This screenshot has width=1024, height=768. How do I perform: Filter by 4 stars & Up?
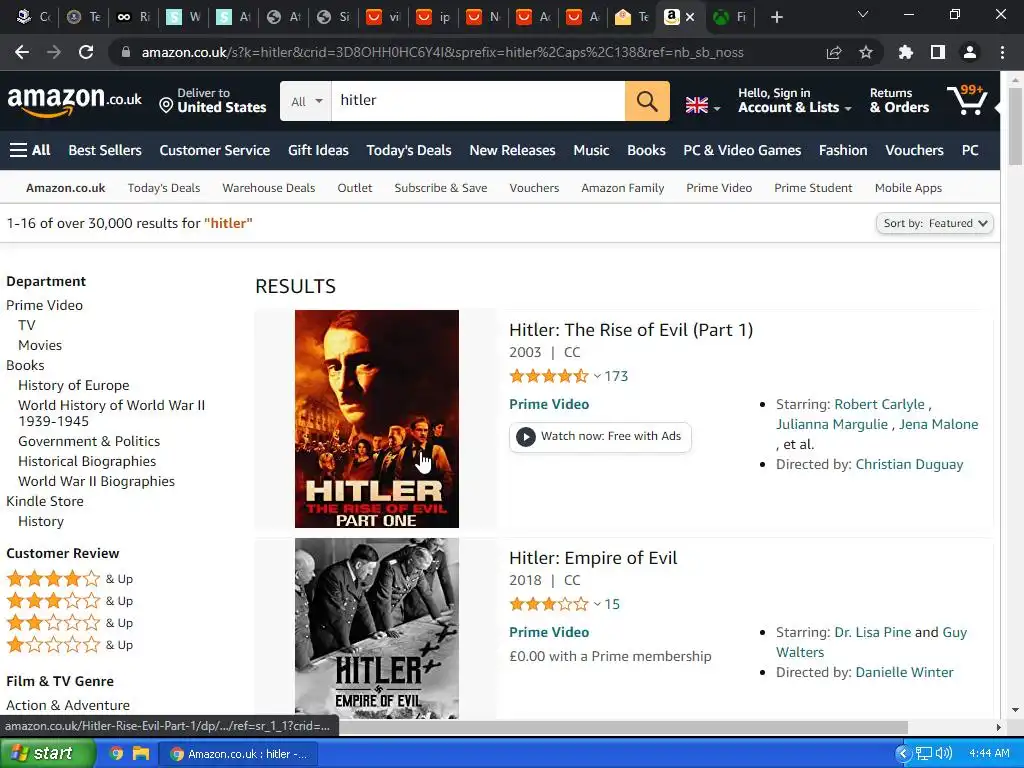(x=69, y=579)
